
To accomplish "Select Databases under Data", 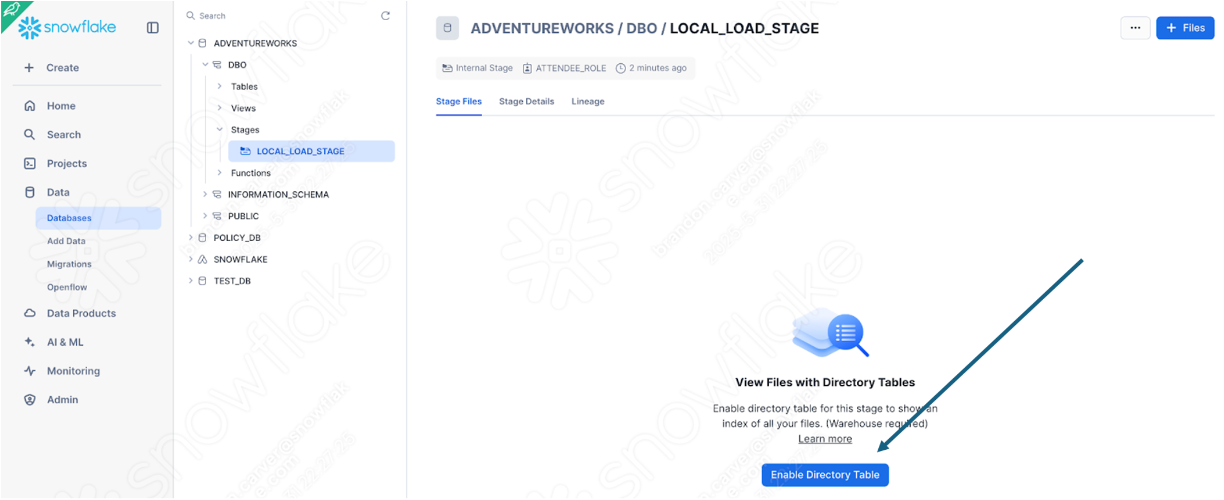I will (x=98, y=218).
